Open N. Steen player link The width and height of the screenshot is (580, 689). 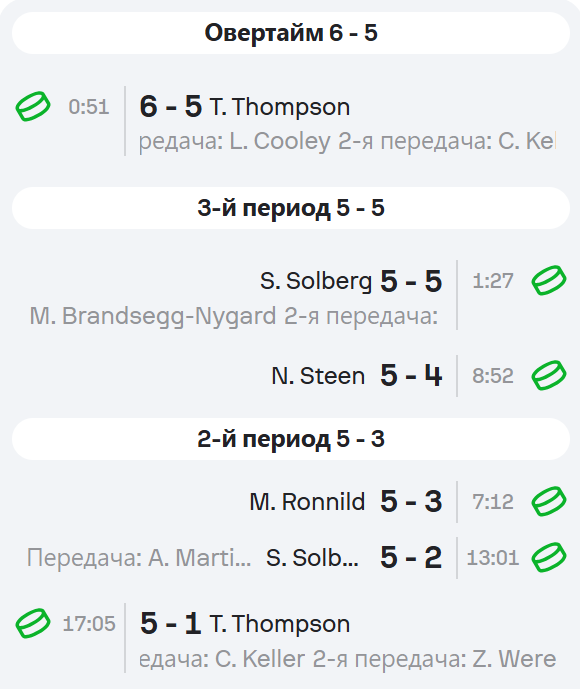coord(318,376)
